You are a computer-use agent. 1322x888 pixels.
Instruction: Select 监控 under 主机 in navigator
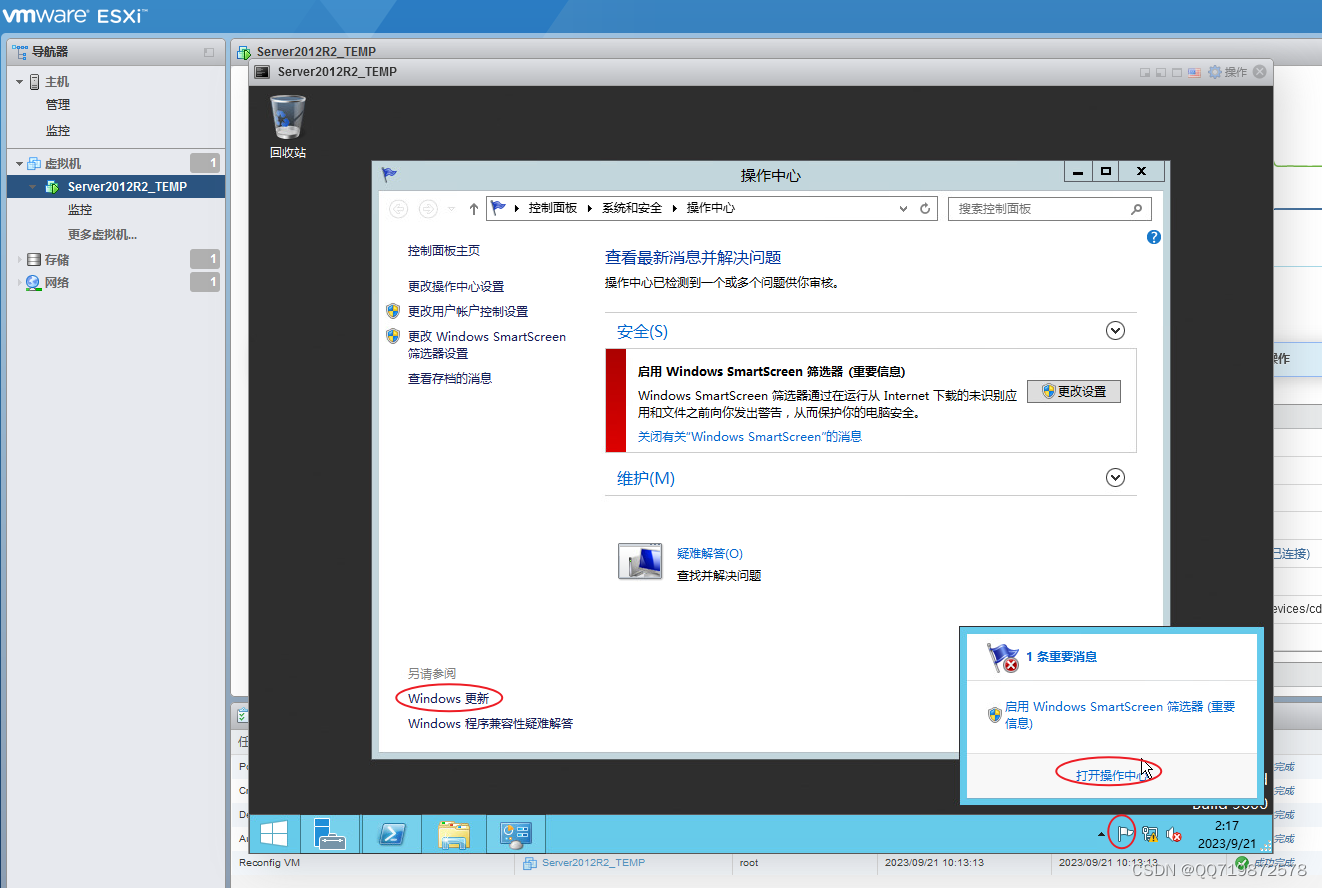[x=58, y=131]
